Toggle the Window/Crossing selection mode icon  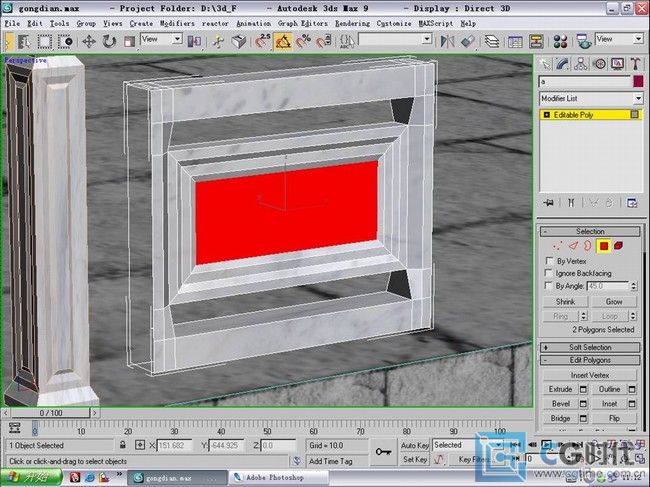65,41
